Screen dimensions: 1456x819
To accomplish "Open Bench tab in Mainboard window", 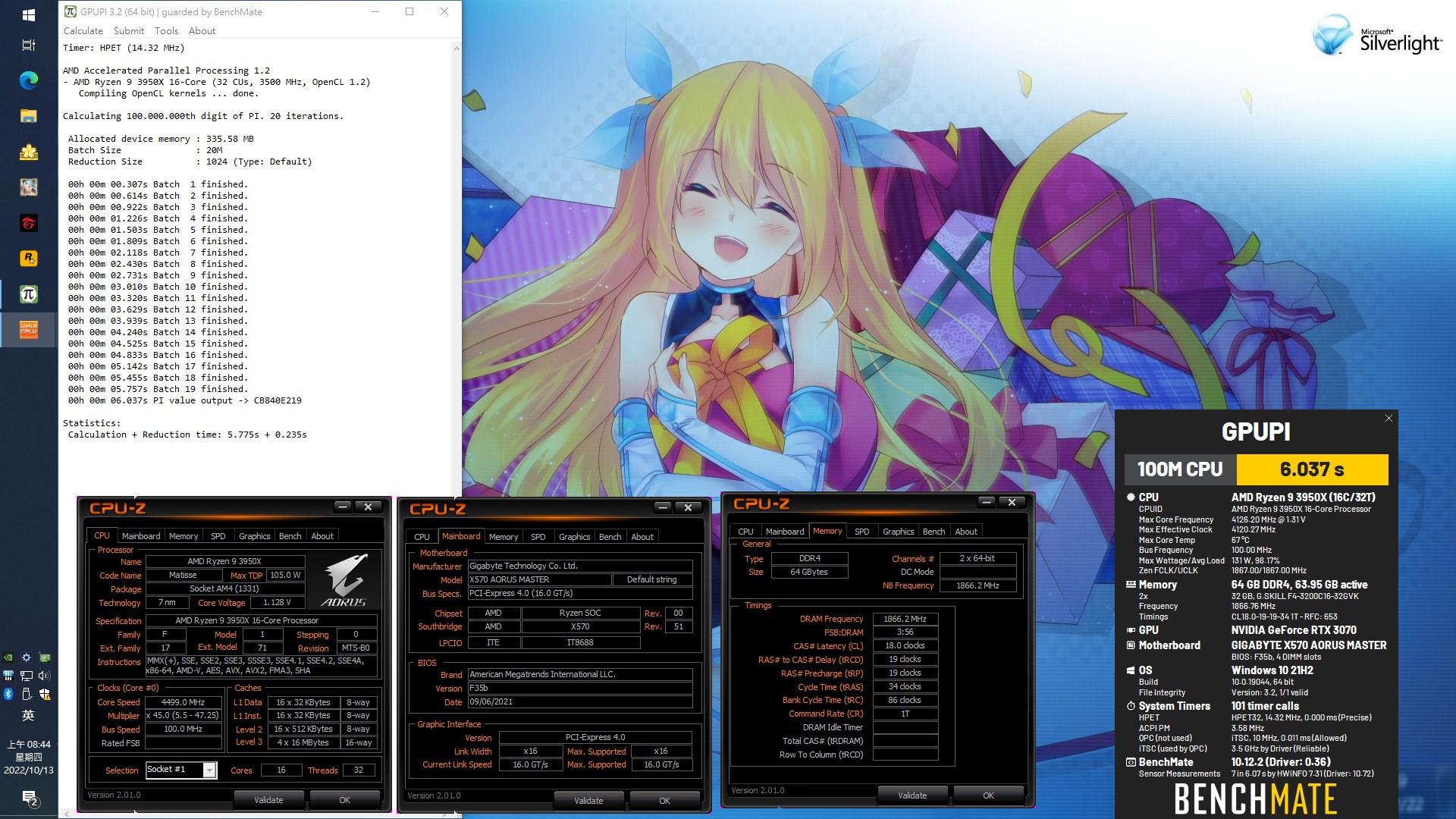I will (x=610, y=537).
